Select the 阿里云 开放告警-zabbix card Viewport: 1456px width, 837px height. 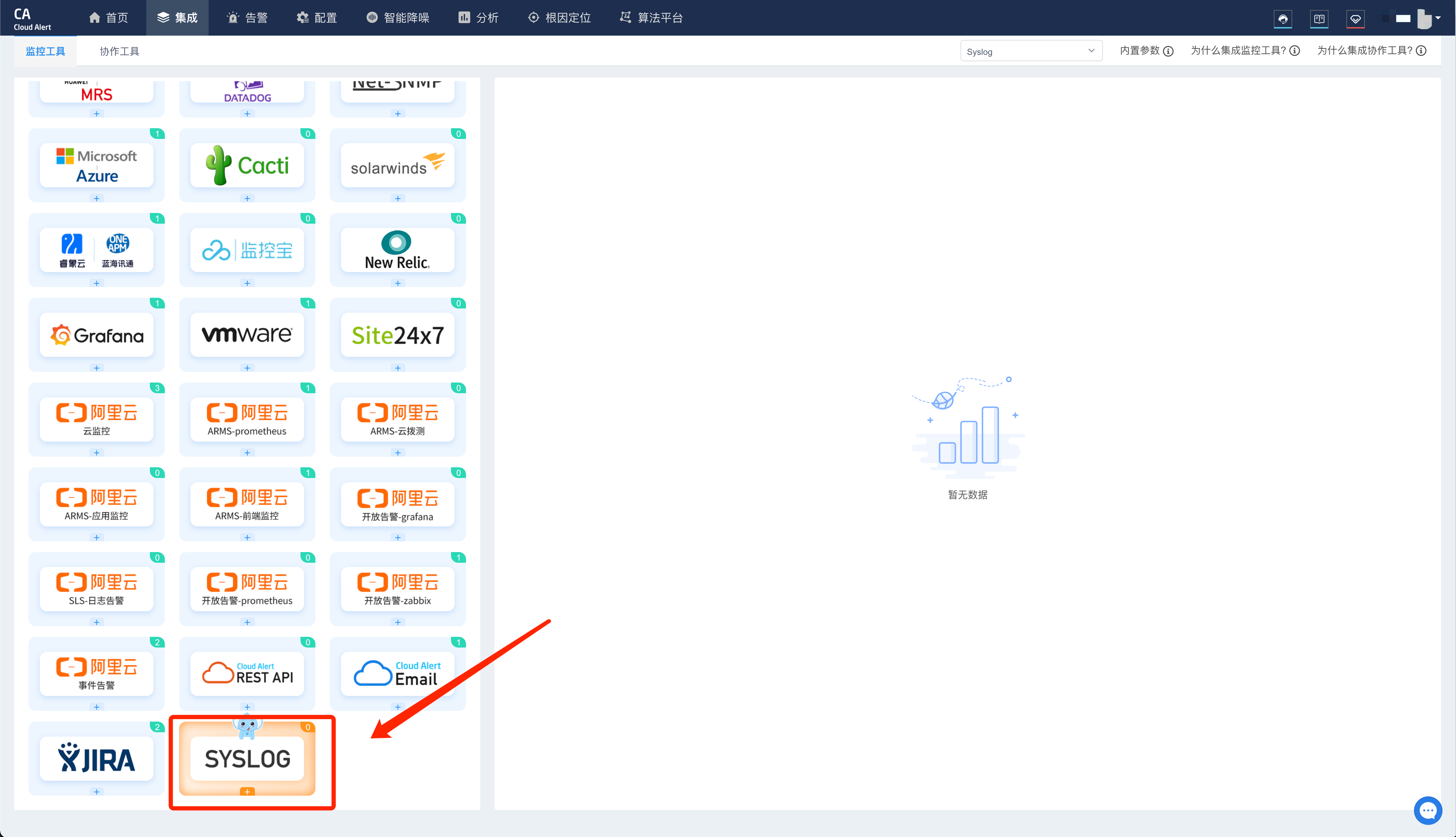(x=398, y=589)
